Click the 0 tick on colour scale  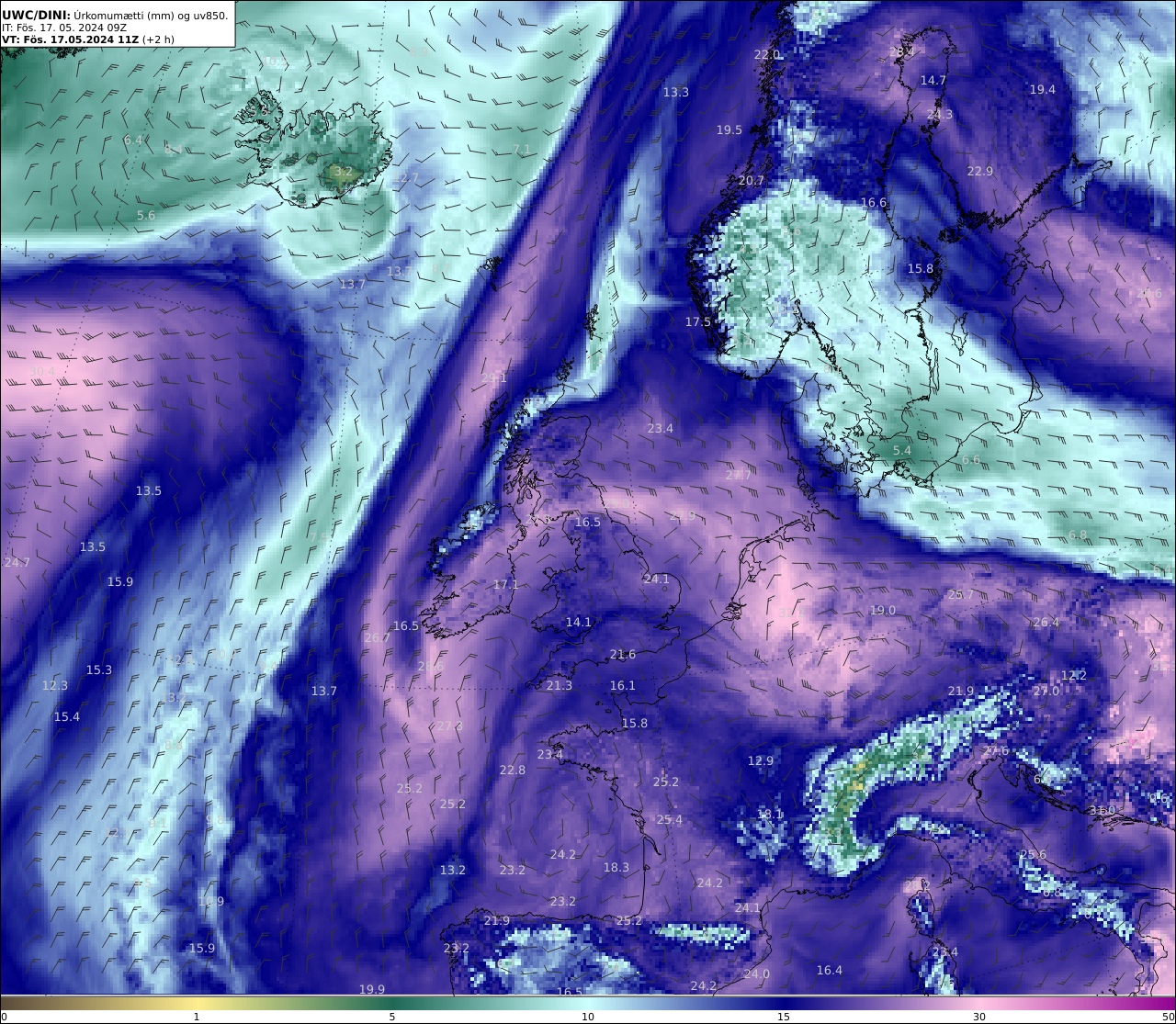pos(5,1017)
